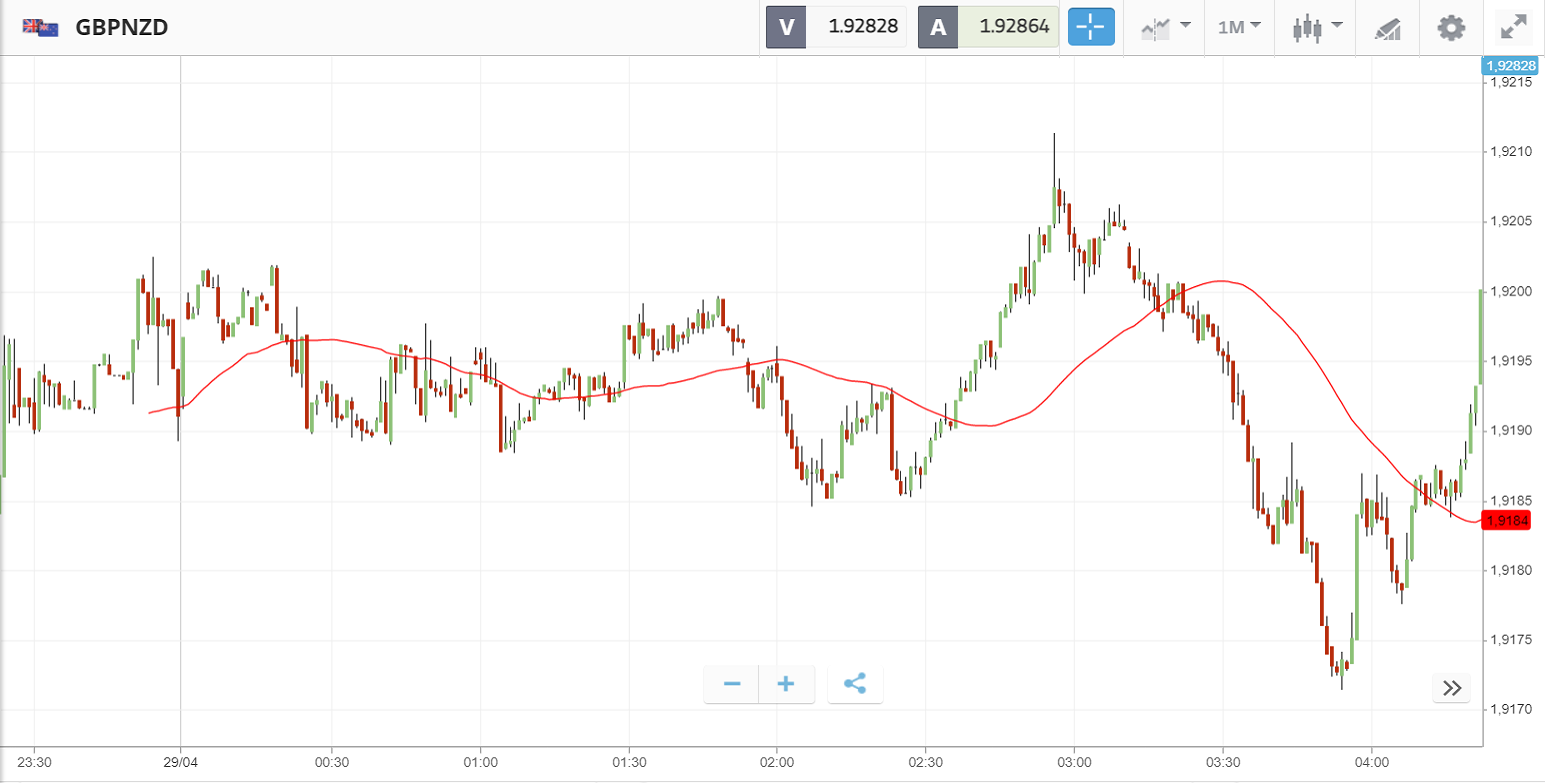Open chart settings gear
The width and height of the screenshot is (1545, 783).
(x=1450, y=27)
